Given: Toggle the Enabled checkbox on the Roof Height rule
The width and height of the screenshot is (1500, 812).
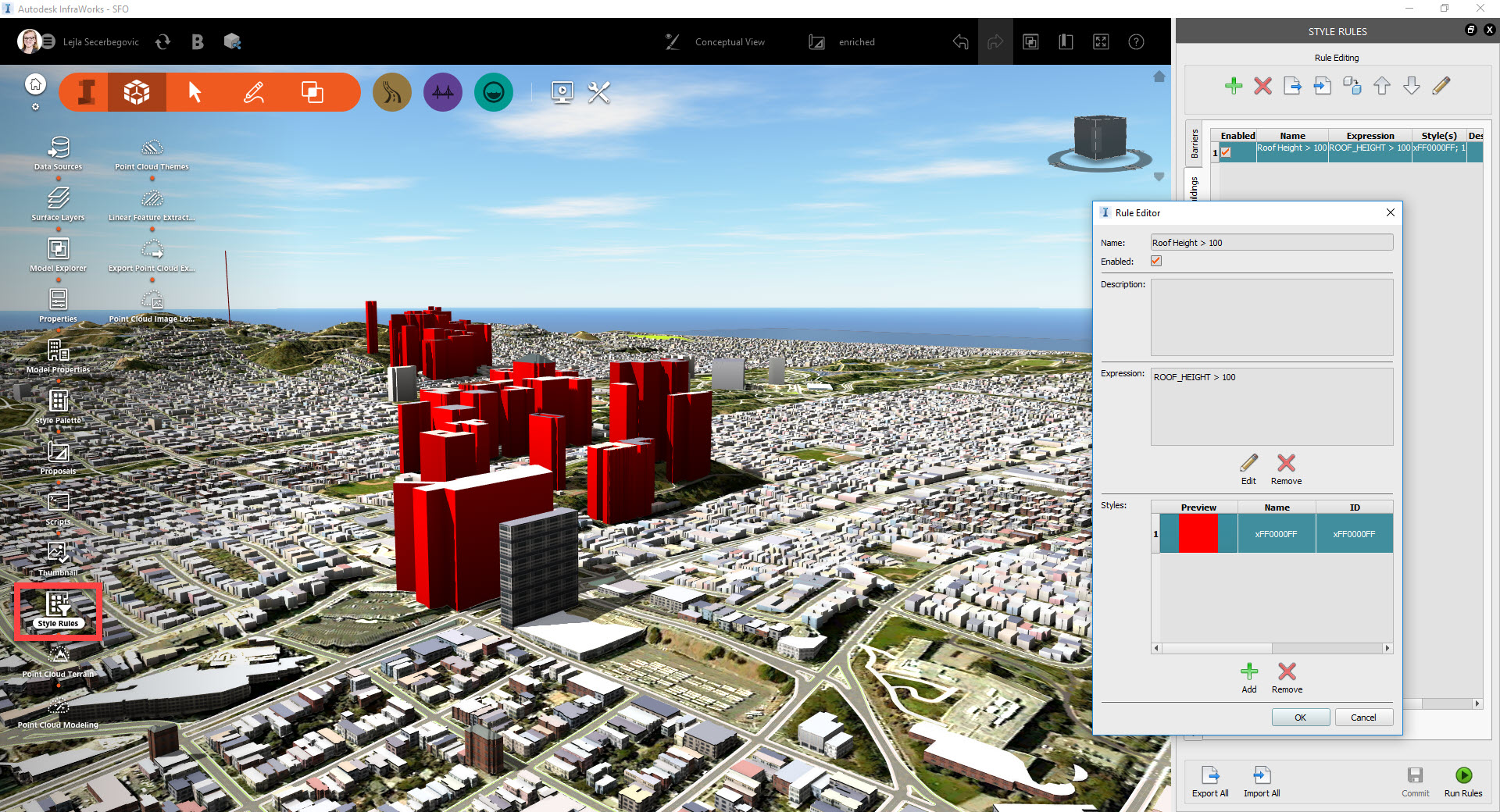Looking at the screenshot, I should (x=1225, y=153).
